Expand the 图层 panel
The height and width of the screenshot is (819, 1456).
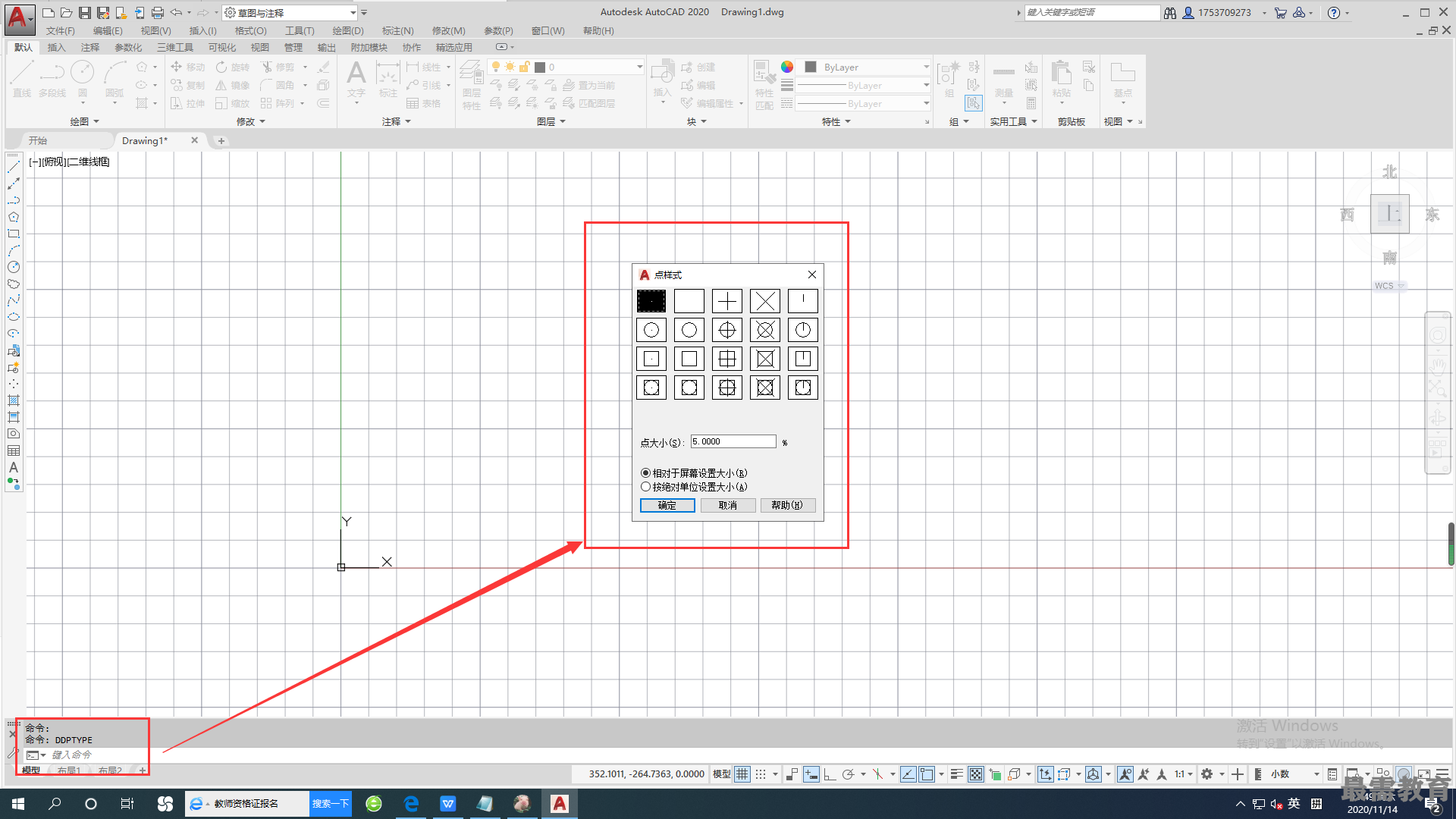click(551, 121)
